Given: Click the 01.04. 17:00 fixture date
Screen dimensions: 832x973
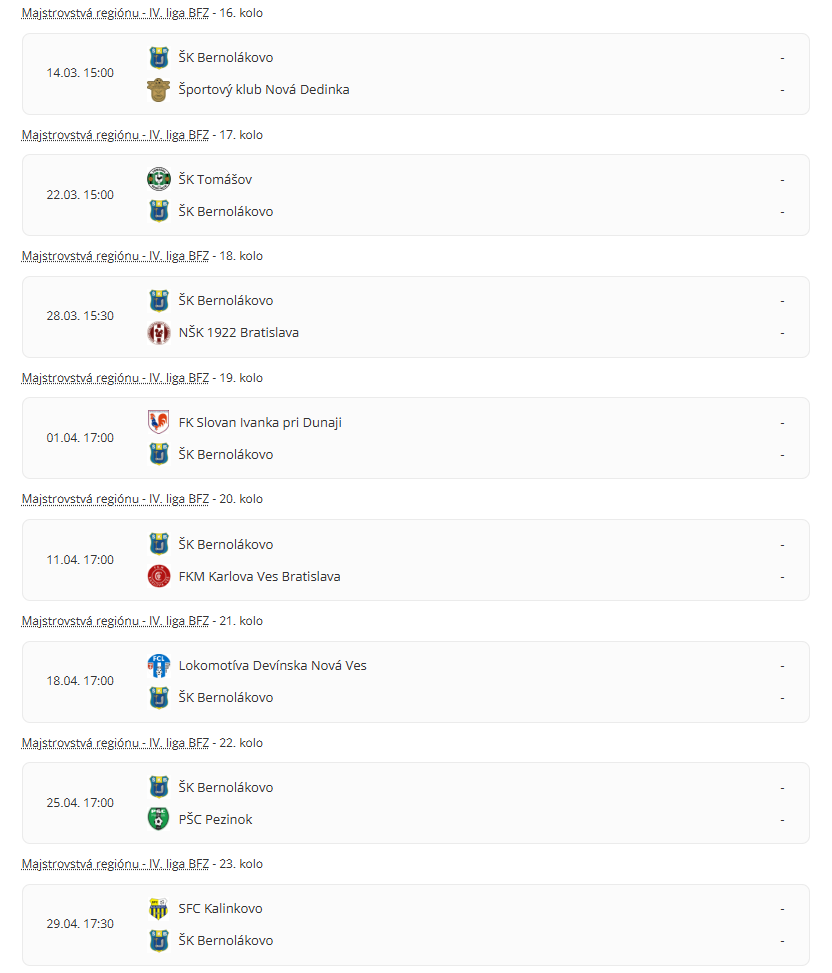Looking at the screenshot, I should [x=80, y=438].
